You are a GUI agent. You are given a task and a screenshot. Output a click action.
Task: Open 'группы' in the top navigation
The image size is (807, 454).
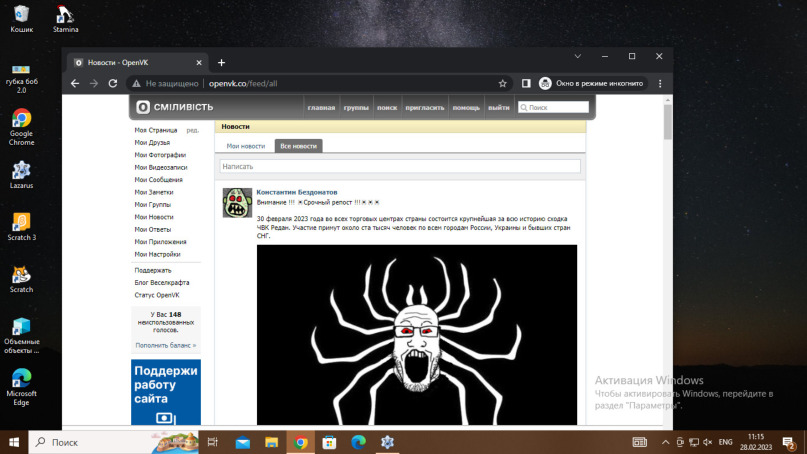(355, 107)
